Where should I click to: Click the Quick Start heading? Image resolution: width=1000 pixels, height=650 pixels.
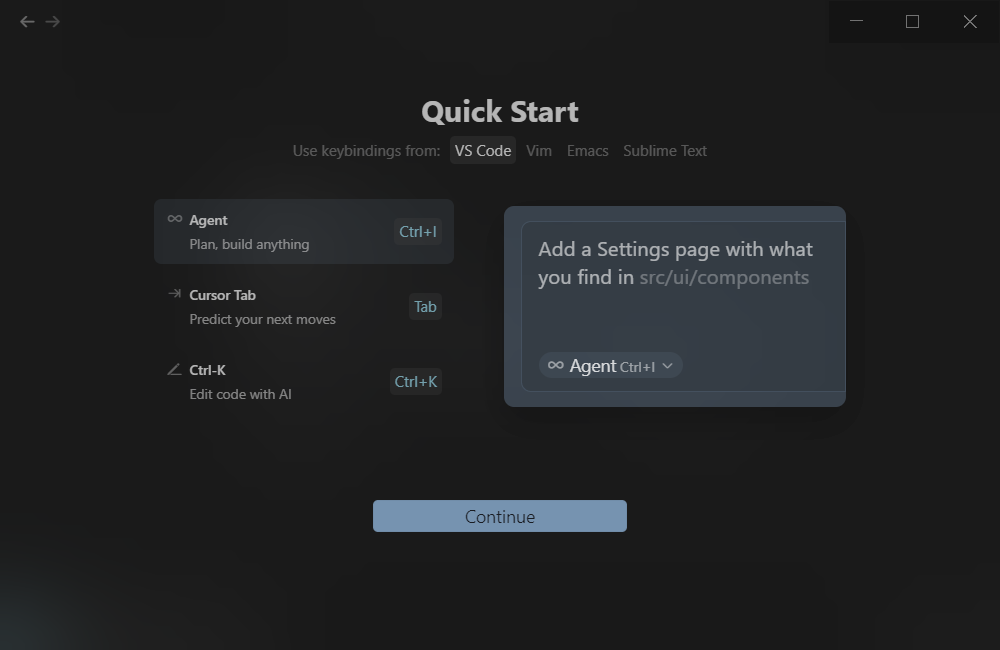coord(500,112)
